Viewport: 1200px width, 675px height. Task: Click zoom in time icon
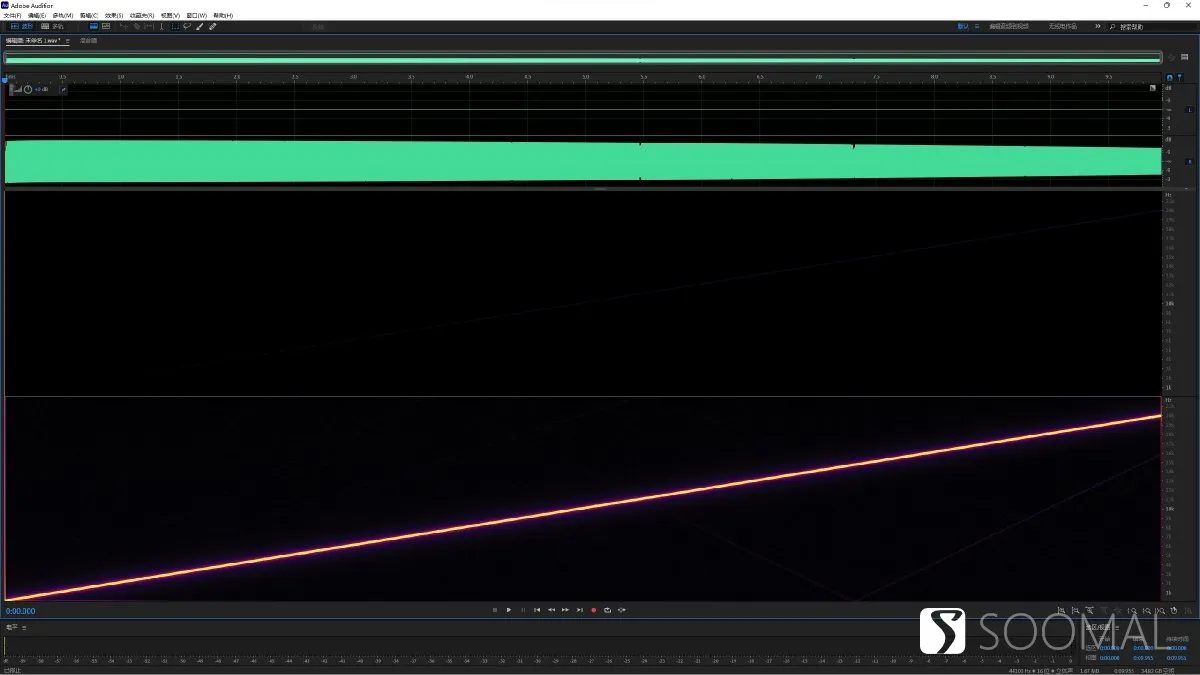1089,610
